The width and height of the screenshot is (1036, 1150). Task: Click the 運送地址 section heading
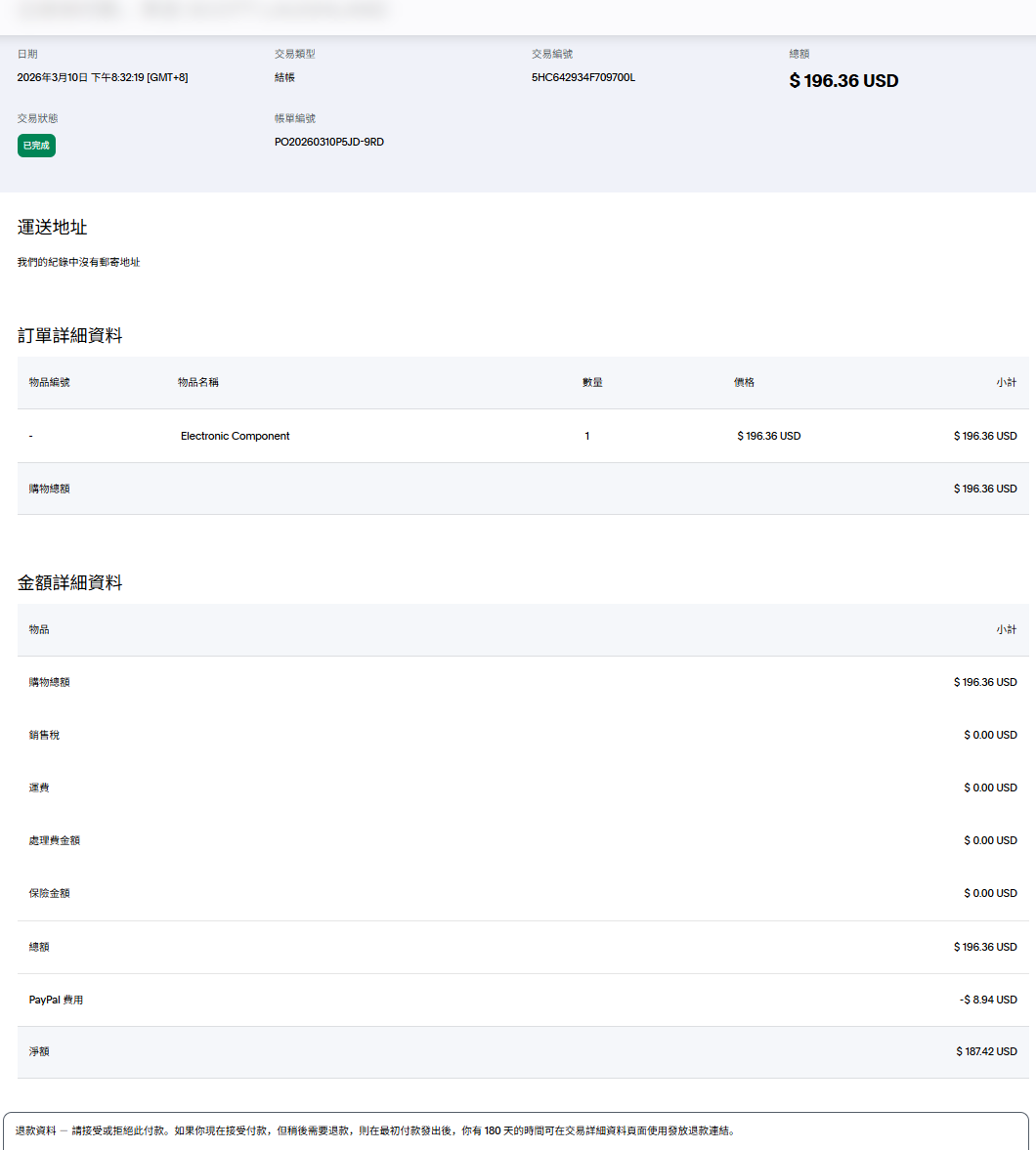pos(52,227)
